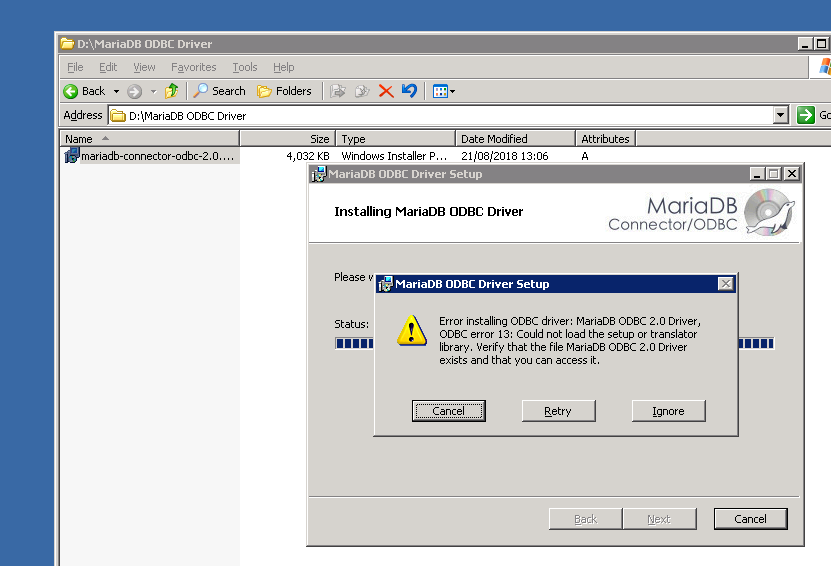Click the red Delete icon in toolbar

(386, 91)
